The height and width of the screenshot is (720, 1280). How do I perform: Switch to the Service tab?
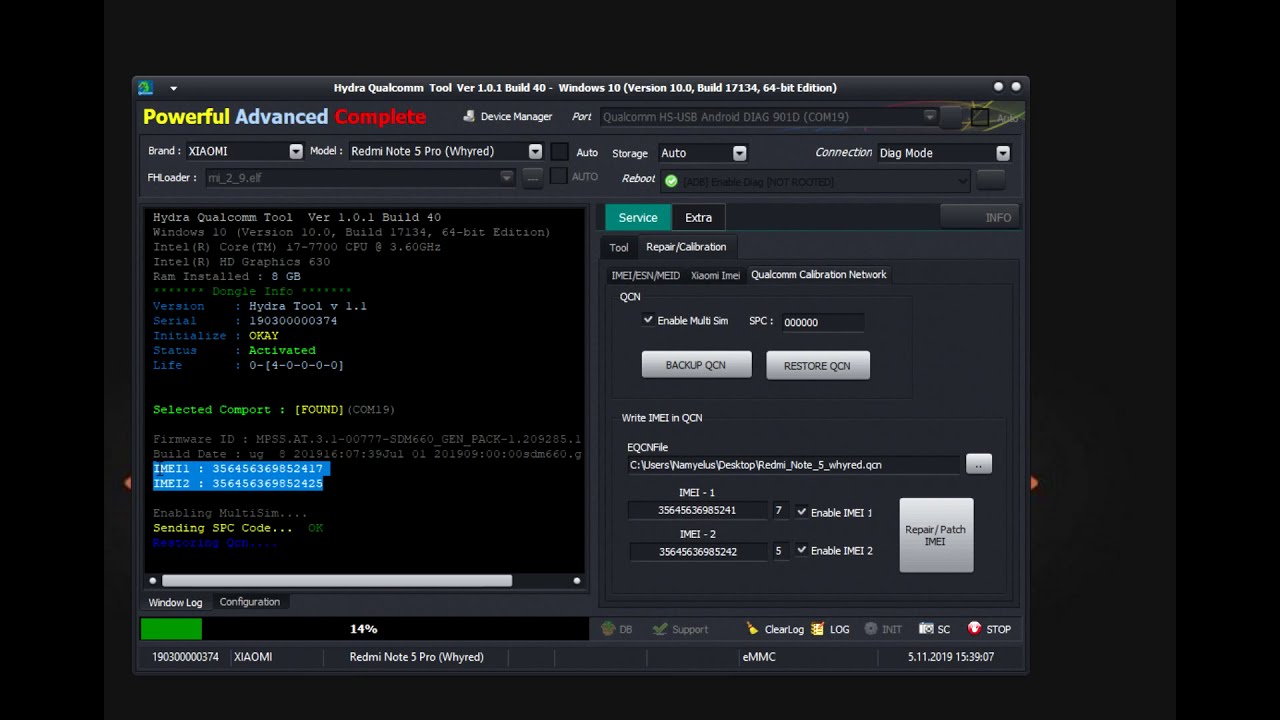638,217
